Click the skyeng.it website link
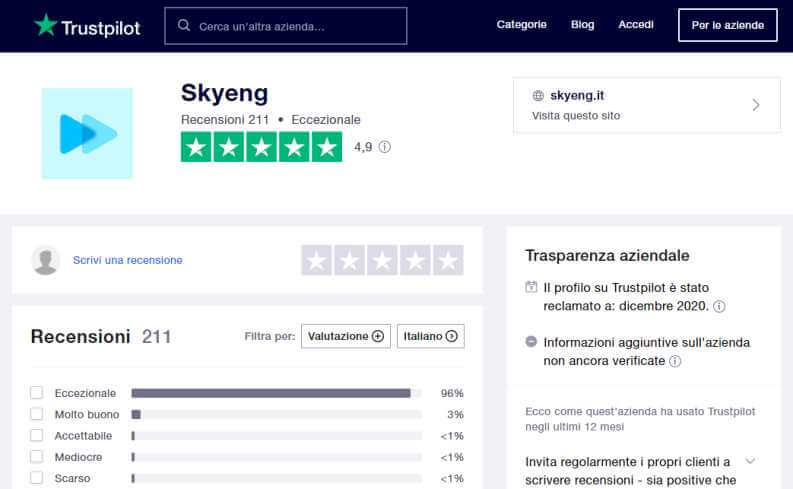Image resolution: width=793 pixels, height=489 pixels. click(577, 96)
